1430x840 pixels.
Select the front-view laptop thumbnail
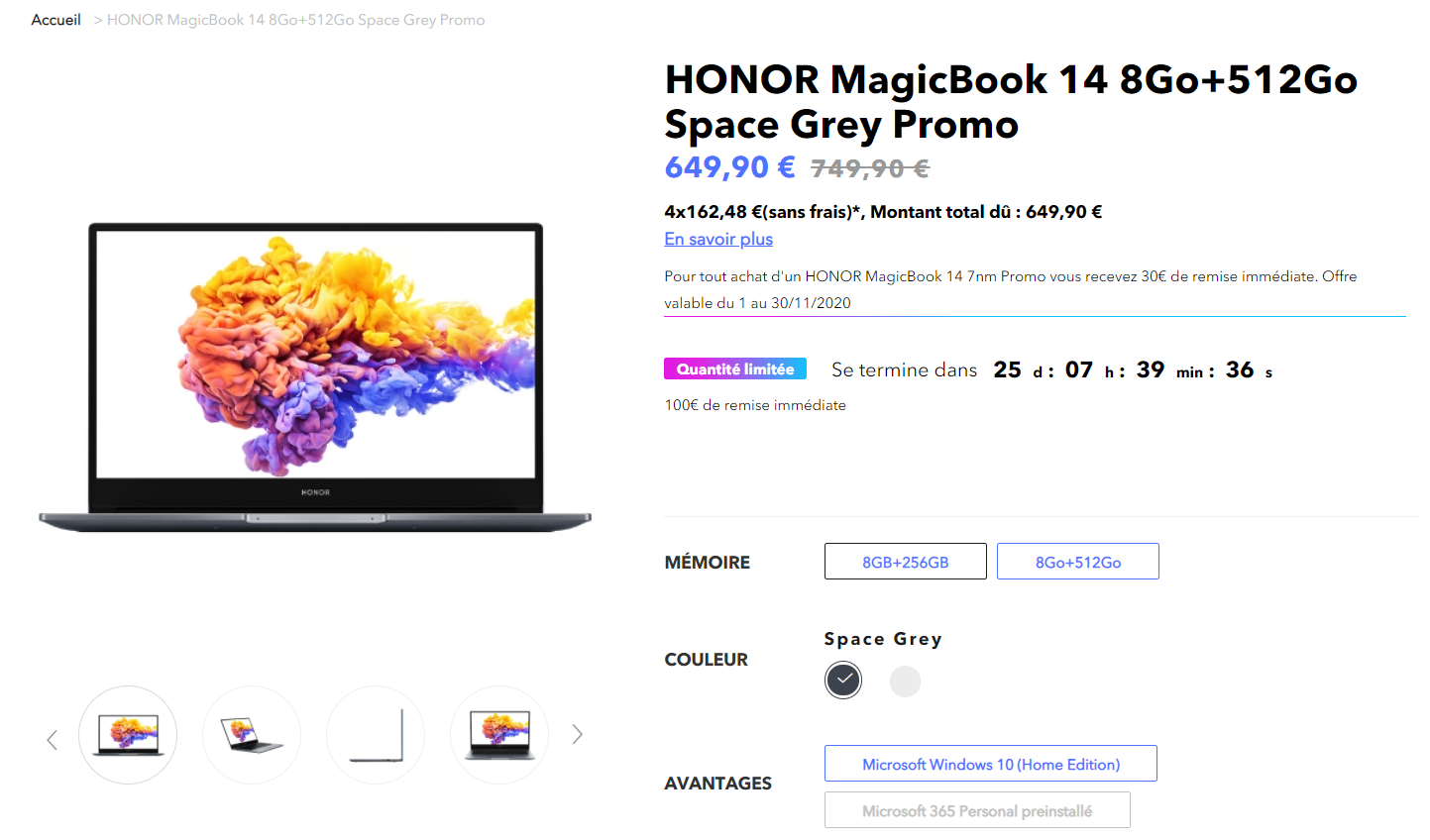pyautogui.click(x=128, y=735)
